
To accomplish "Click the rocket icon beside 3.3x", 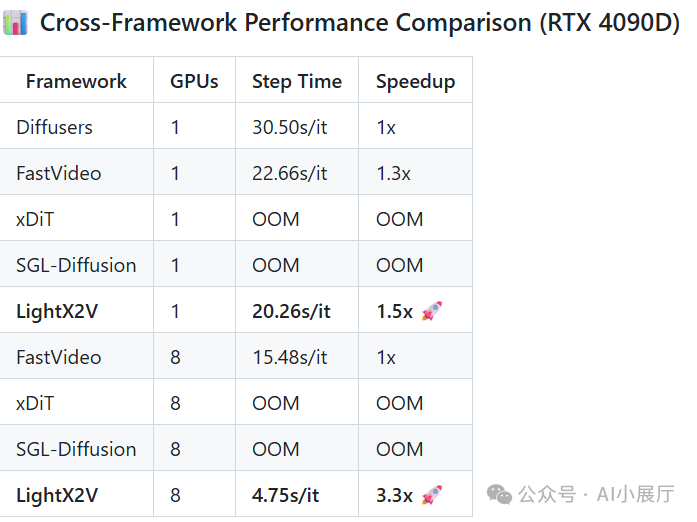I will (432, 495).
